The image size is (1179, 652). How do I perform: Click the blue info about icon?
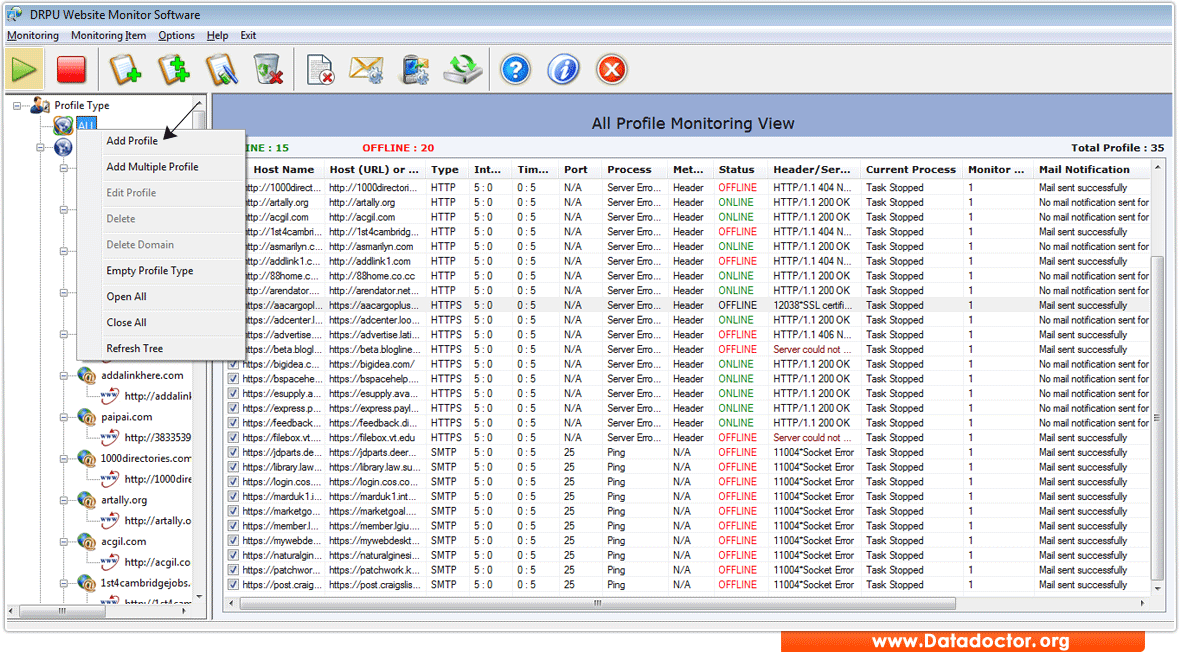click(563, 70)
